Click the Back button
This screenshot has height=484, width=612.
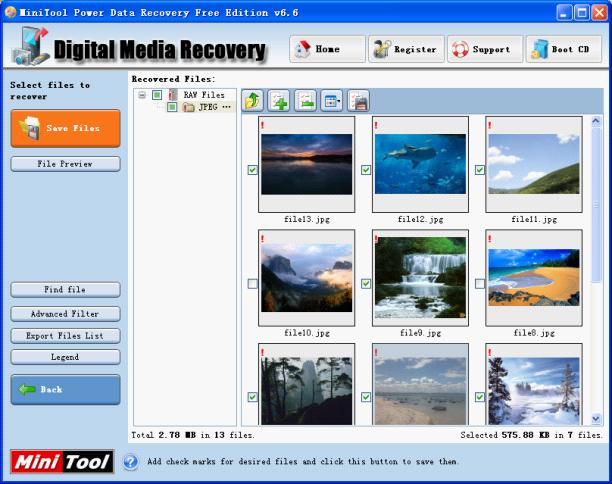point(65,390)
